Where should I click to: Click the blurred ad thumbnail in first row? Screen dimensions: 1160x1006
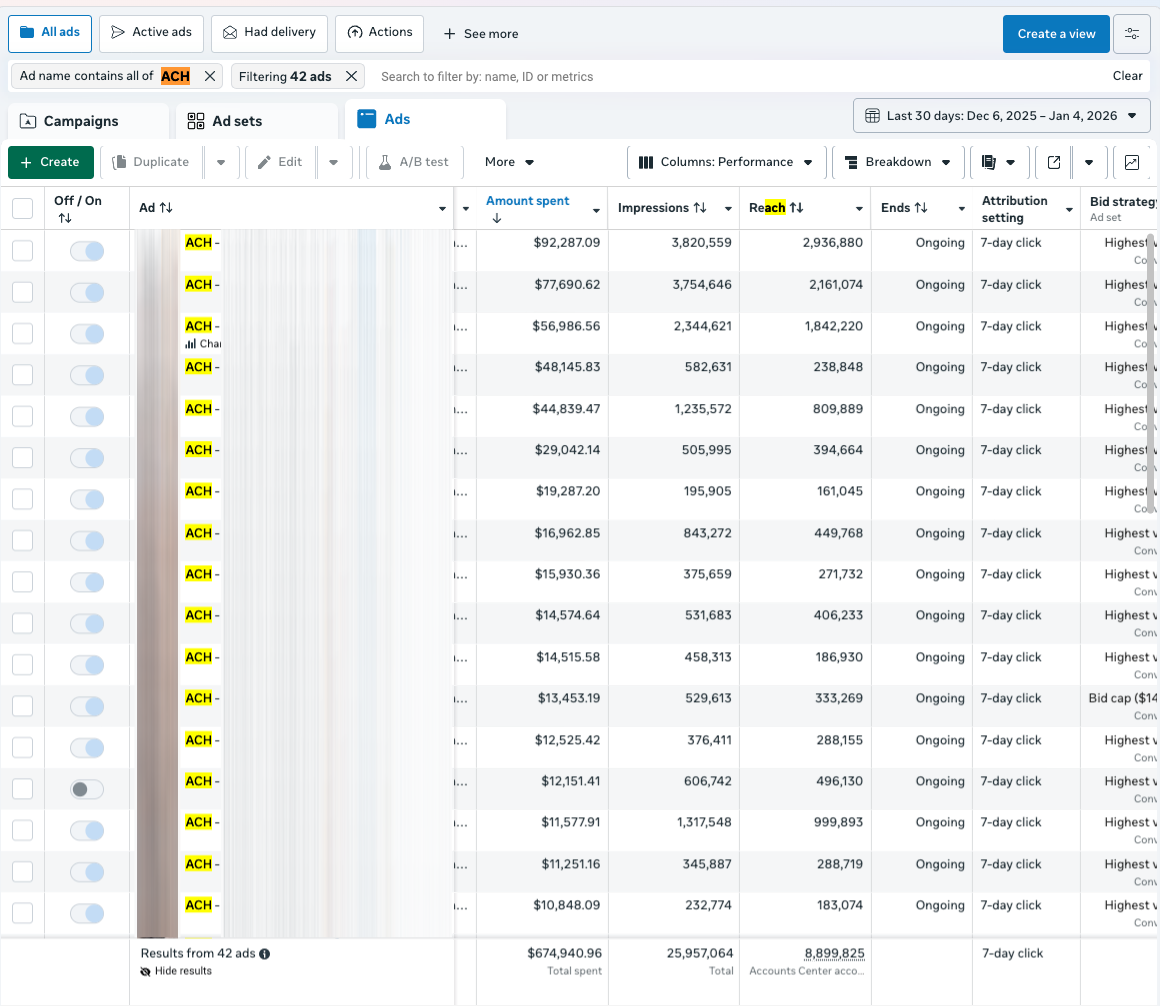click(158, 251)
